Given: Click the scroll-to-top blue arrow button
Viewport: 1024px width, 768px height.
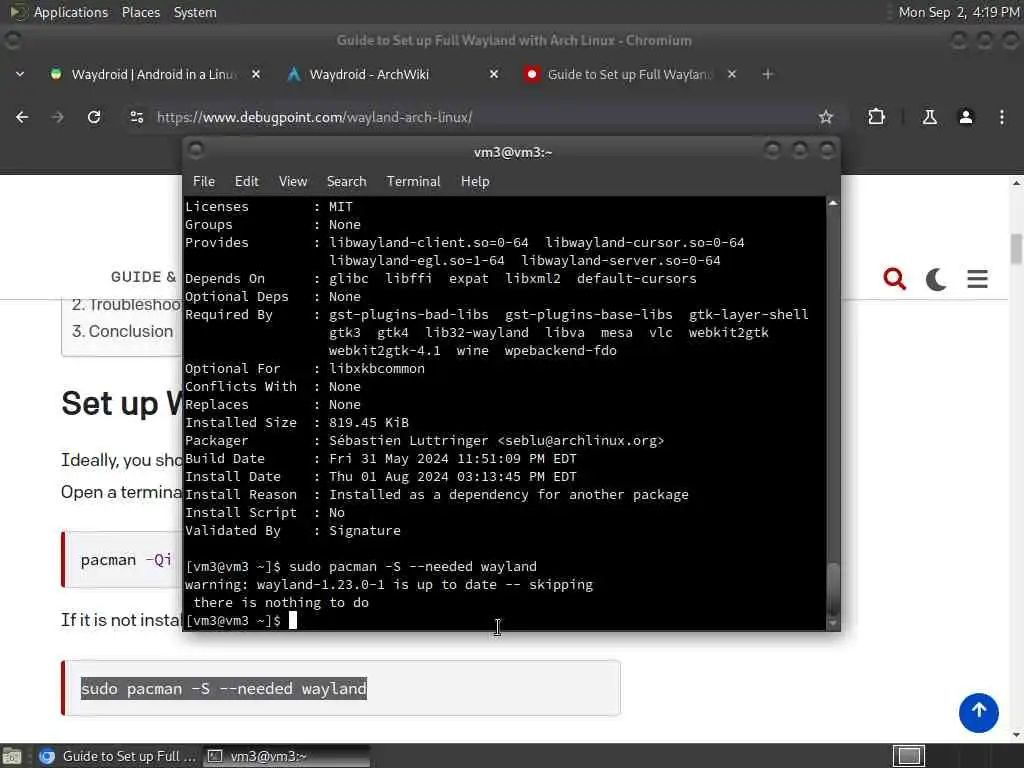Looking at the screenshot, I should [978, 712].
